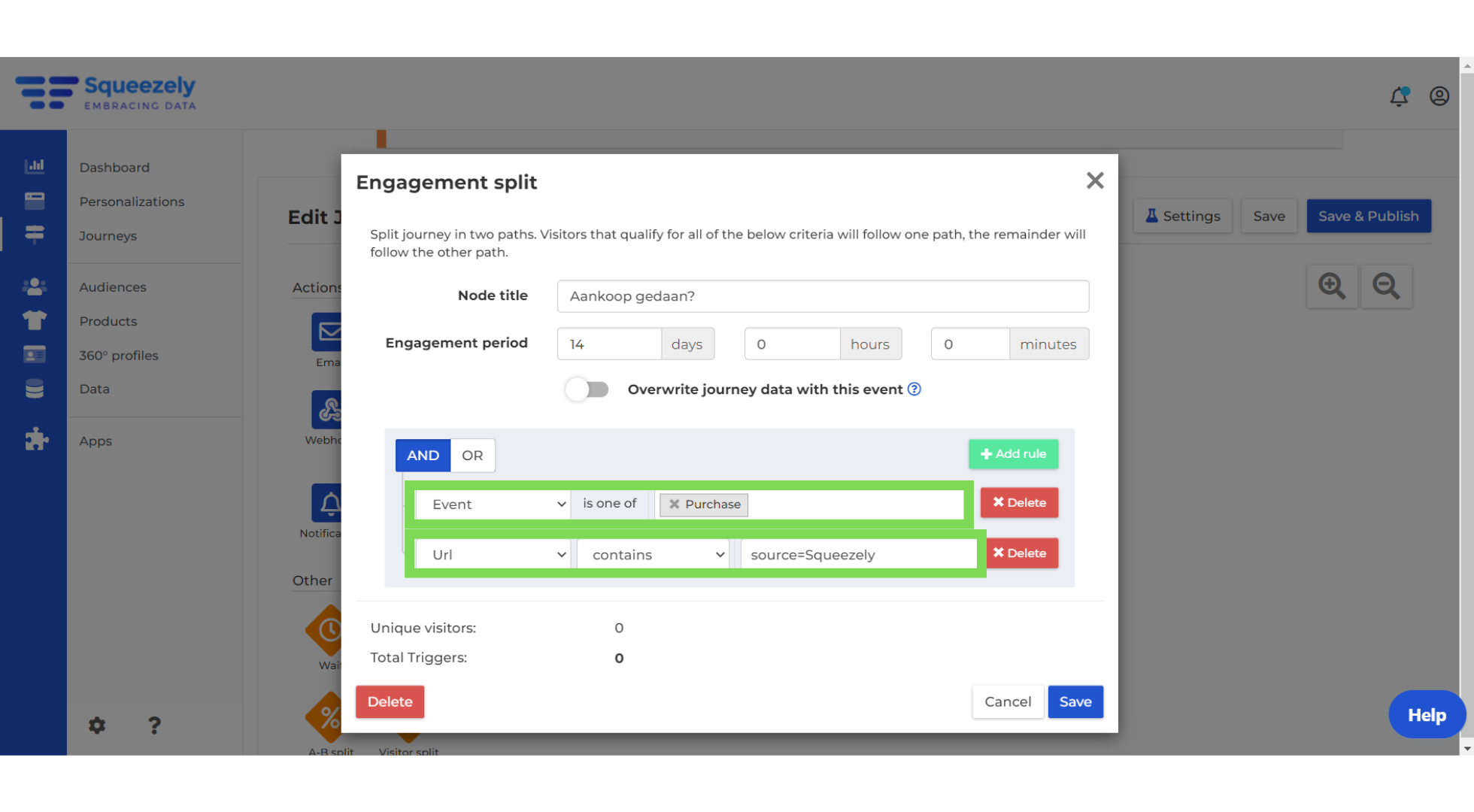Screen dimensions: 1474x812
Task: Click the page scrollbar down arrow
Action: tap(1466, 748)
